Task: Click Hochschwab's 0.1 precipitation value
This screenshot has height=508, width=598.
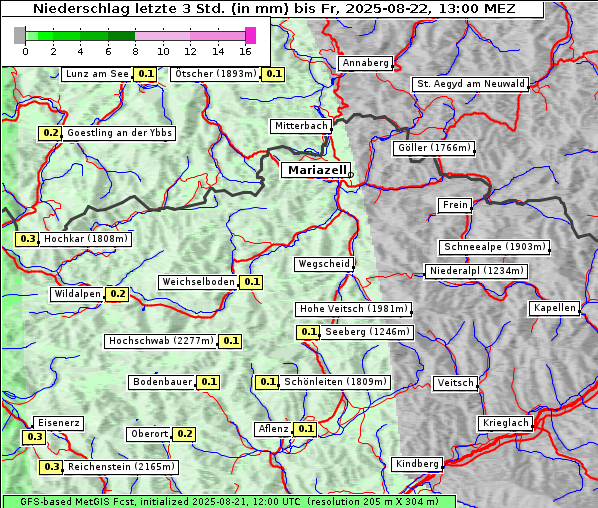Action: [x=230, y=341]
